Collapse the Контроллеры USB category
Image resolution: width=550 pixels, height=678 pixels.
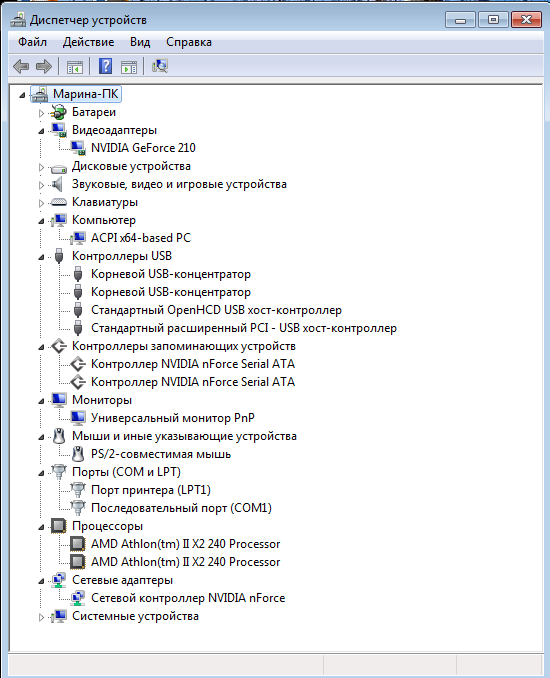tap(41, 257)
